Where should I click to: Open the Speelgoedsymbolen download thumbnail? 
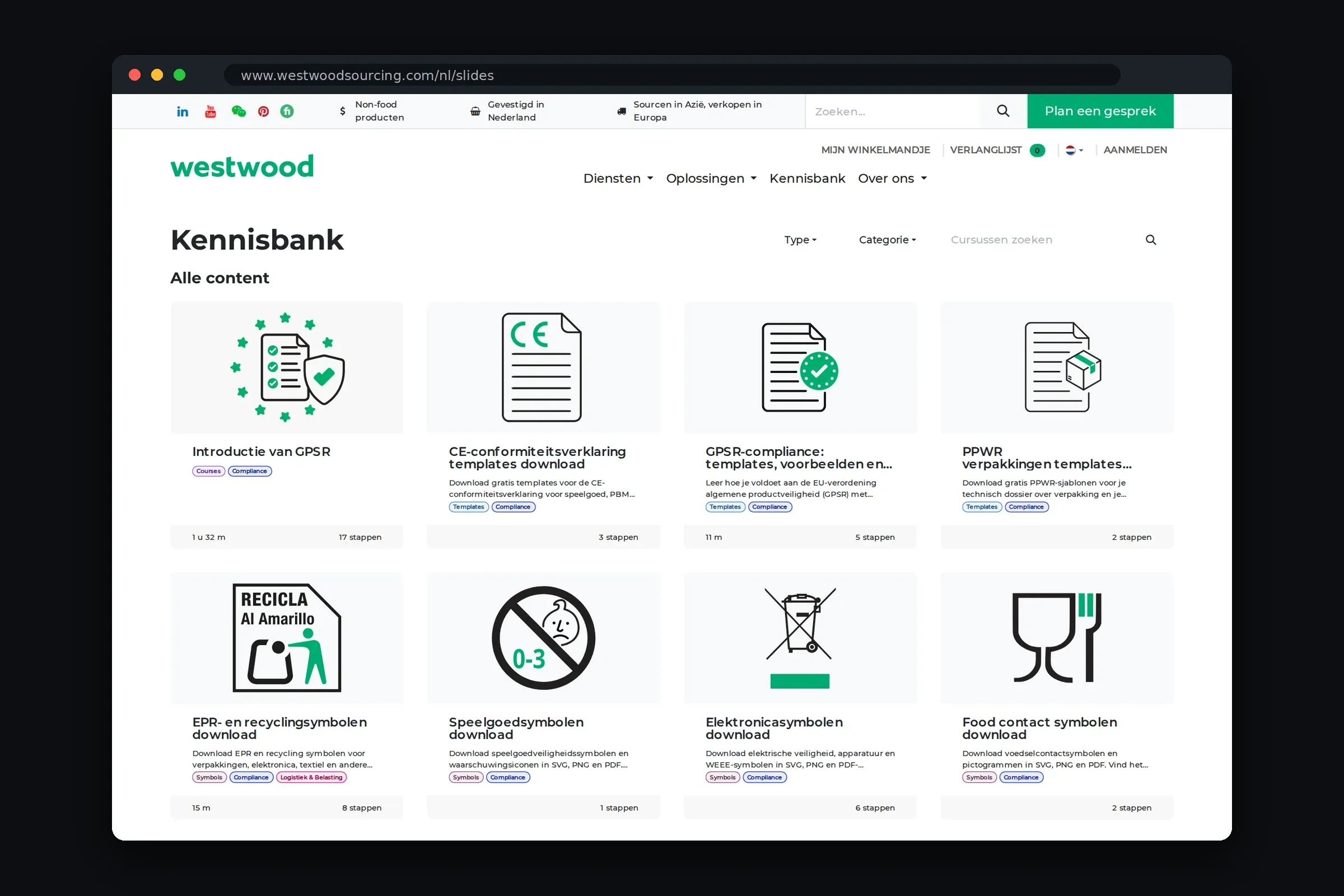point(543,638)
